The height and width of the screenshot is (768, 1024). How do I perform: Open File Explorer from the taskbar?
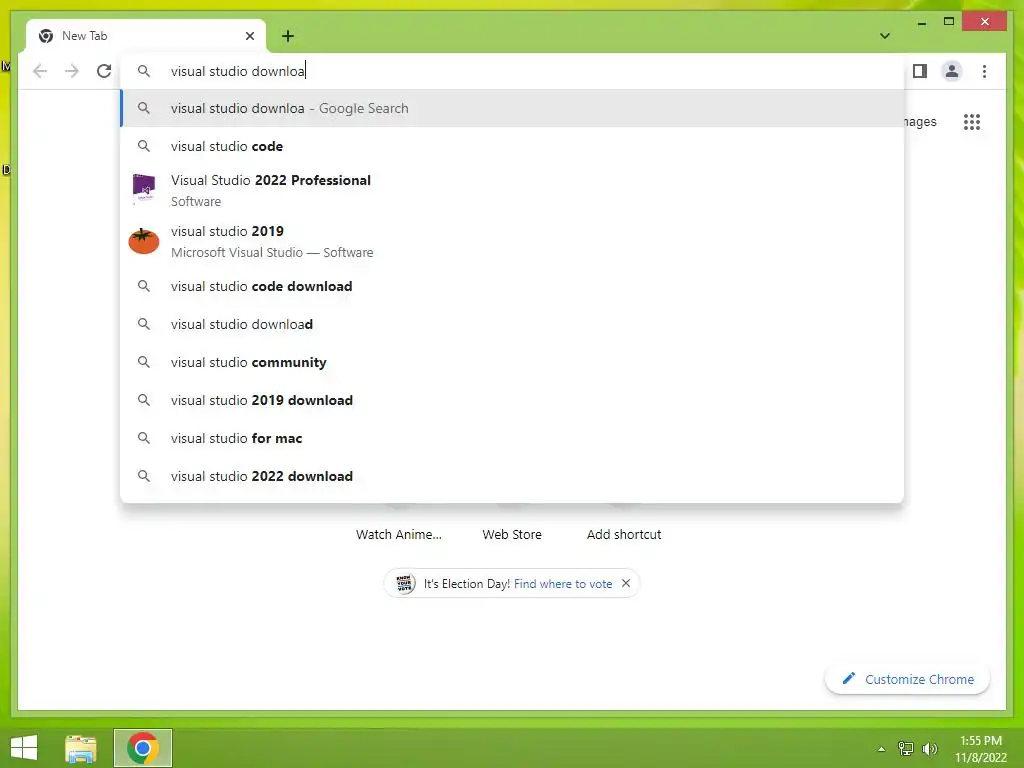81,748
